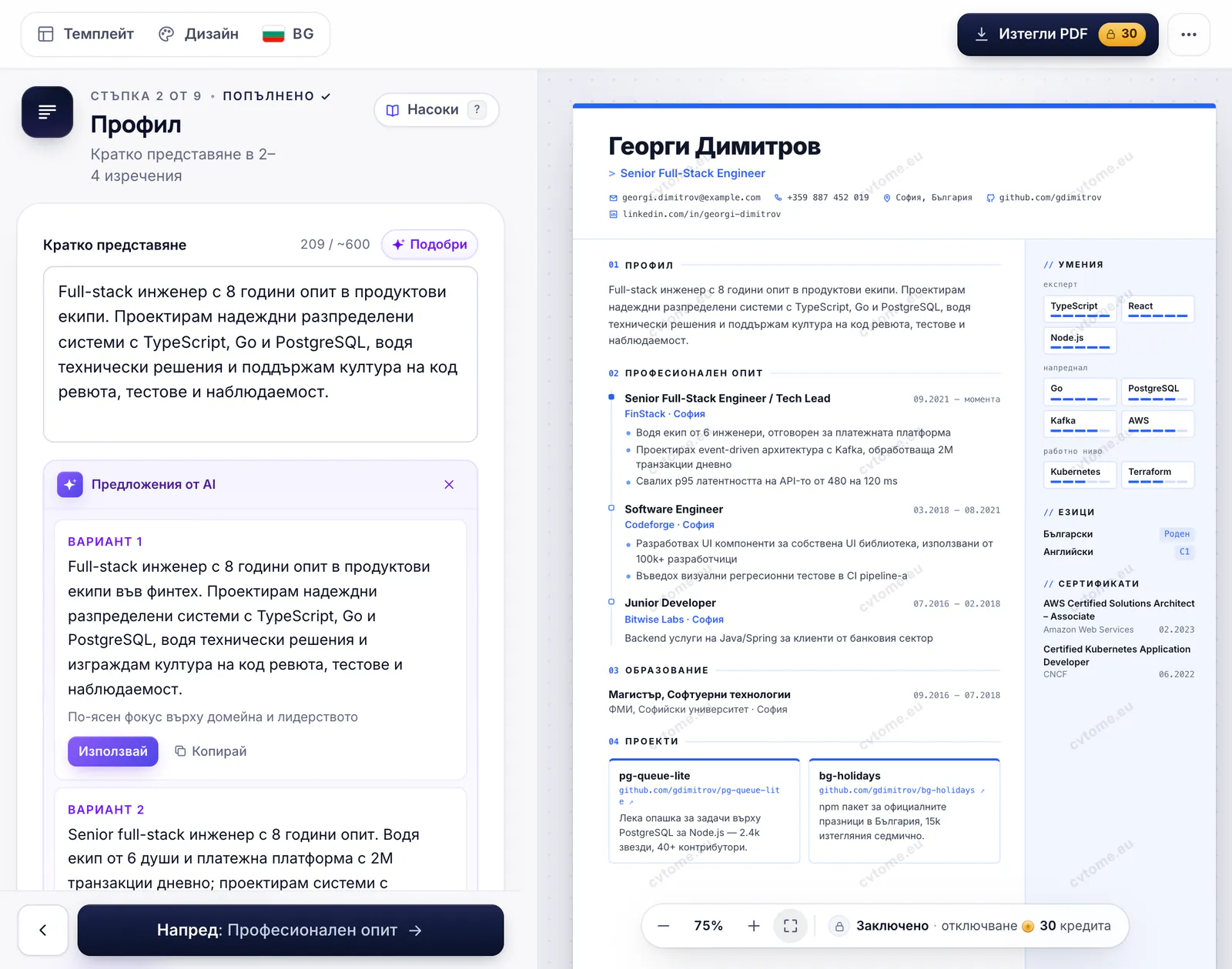This screenshot has width=1232, height=969.
Task: Unlock preview via отключване 30 кредита
Action: coord(1026,926)
